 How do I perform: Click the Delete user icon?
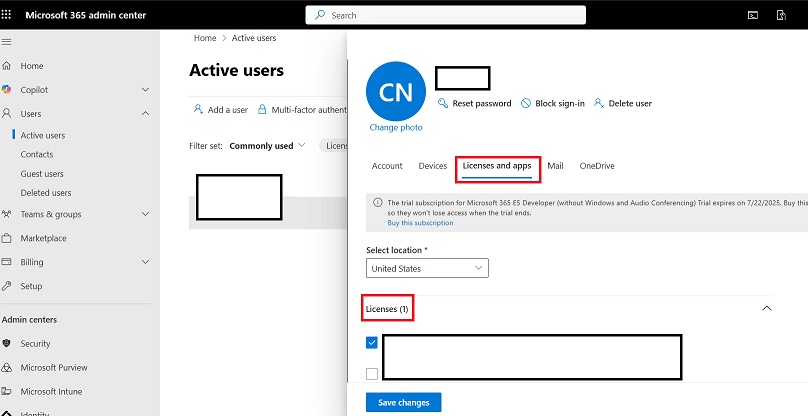point(599,103)
